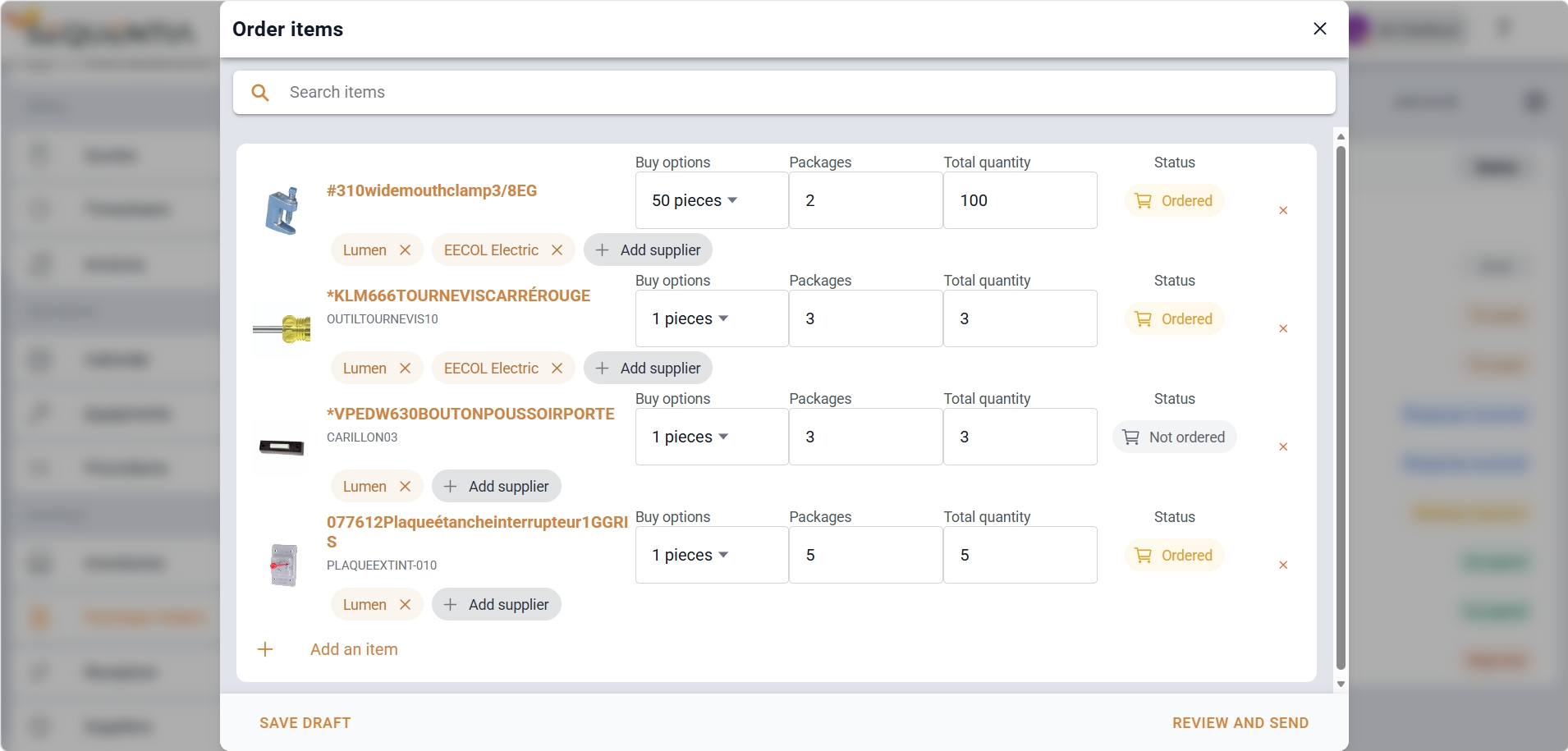Image resolution: width=1568 pixels, height=751 pixels.
Task: Edit Packages field for KLM666 screwdriver
Action: pos(865,318)
